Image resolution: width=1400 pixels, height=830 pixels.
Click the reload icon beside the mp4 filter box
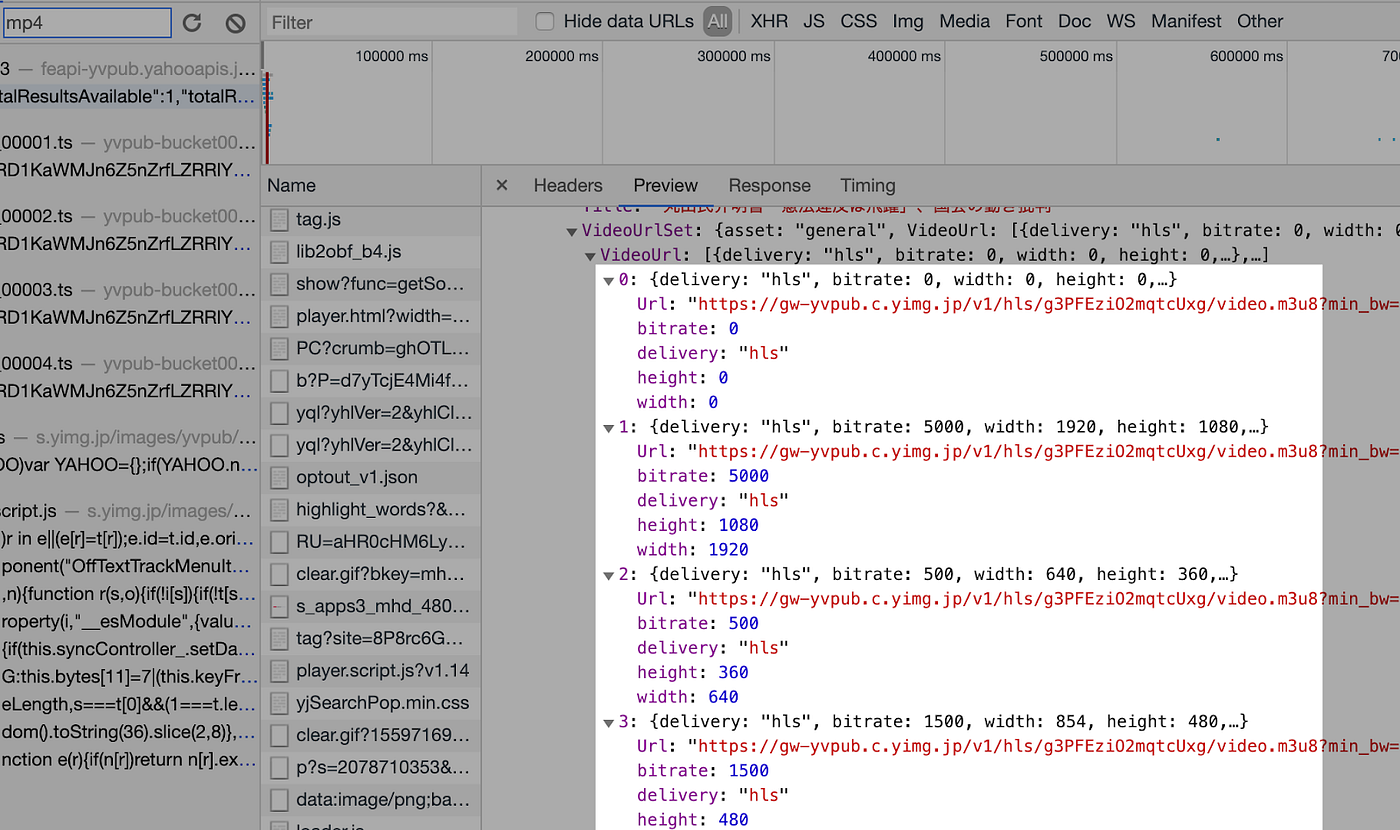click(x=191, y=21)
